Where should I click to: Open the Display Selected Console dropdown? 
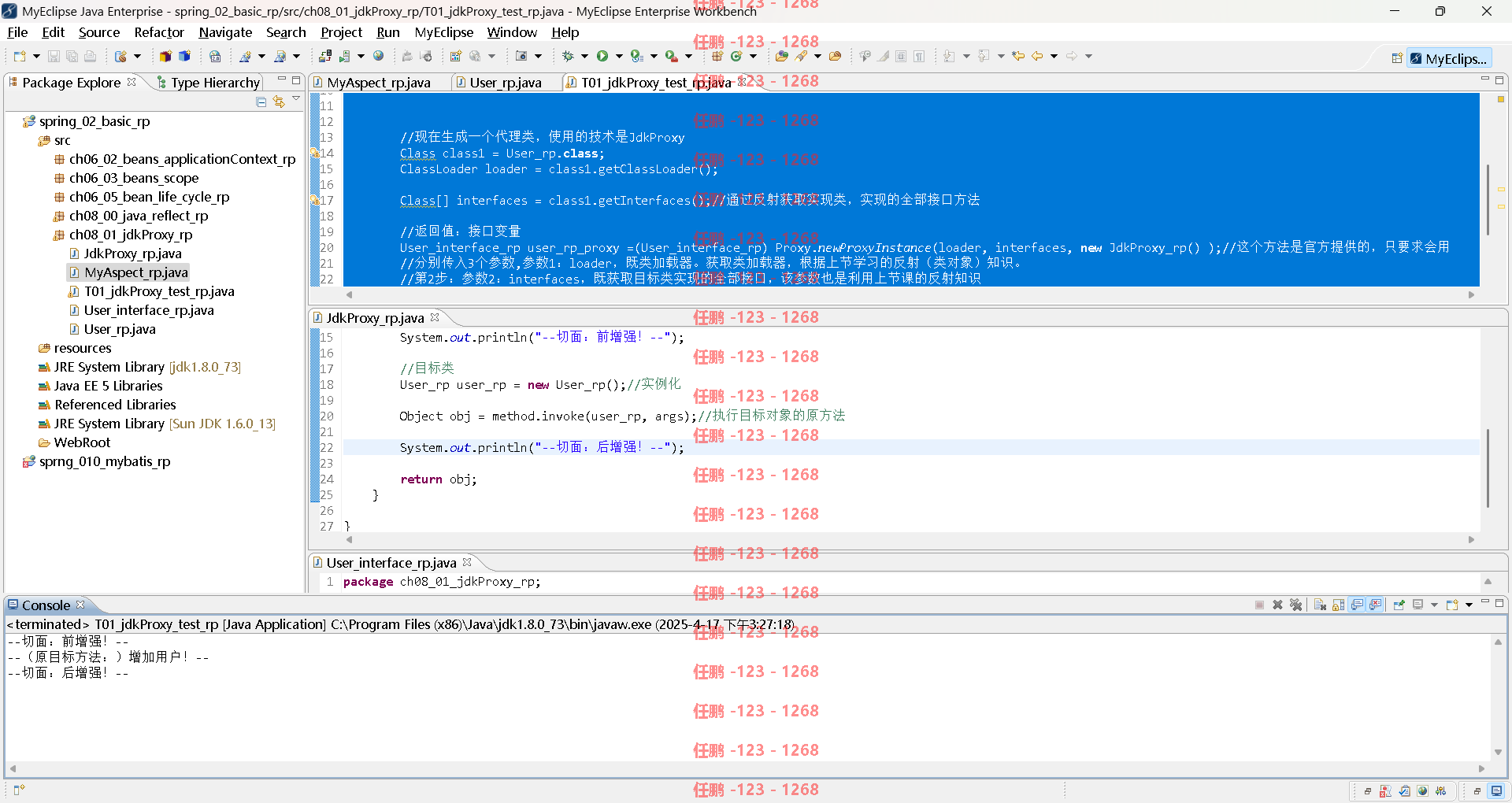click(x=1434, y=605)
